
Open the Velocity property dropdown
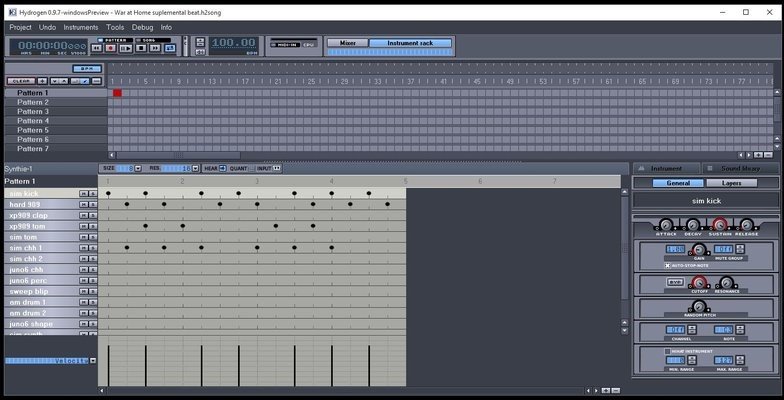click(x=92, y=360)
